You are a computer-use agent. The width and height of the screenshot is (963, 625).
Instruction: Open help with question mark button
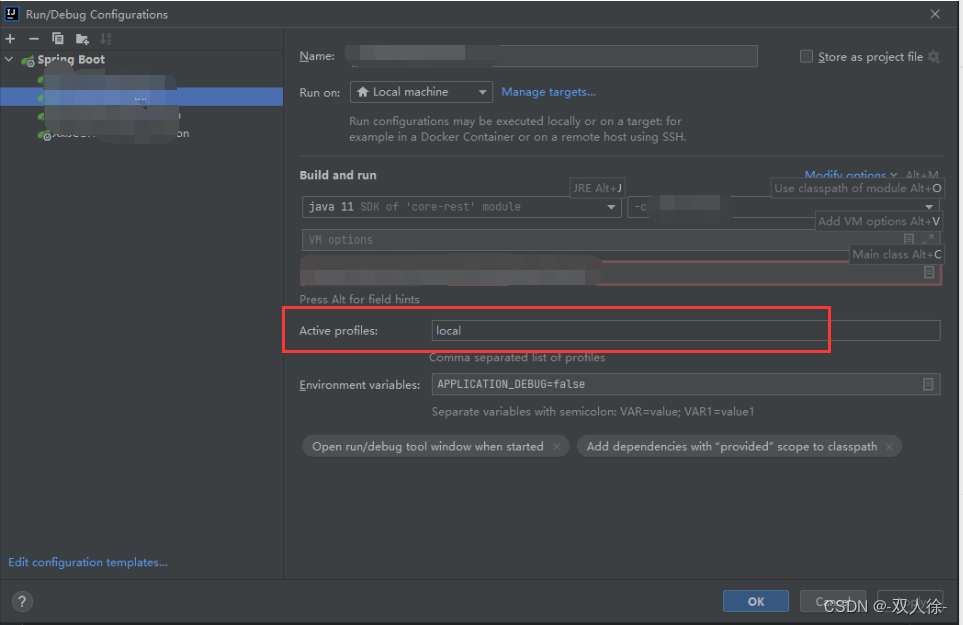pos(22,602)
